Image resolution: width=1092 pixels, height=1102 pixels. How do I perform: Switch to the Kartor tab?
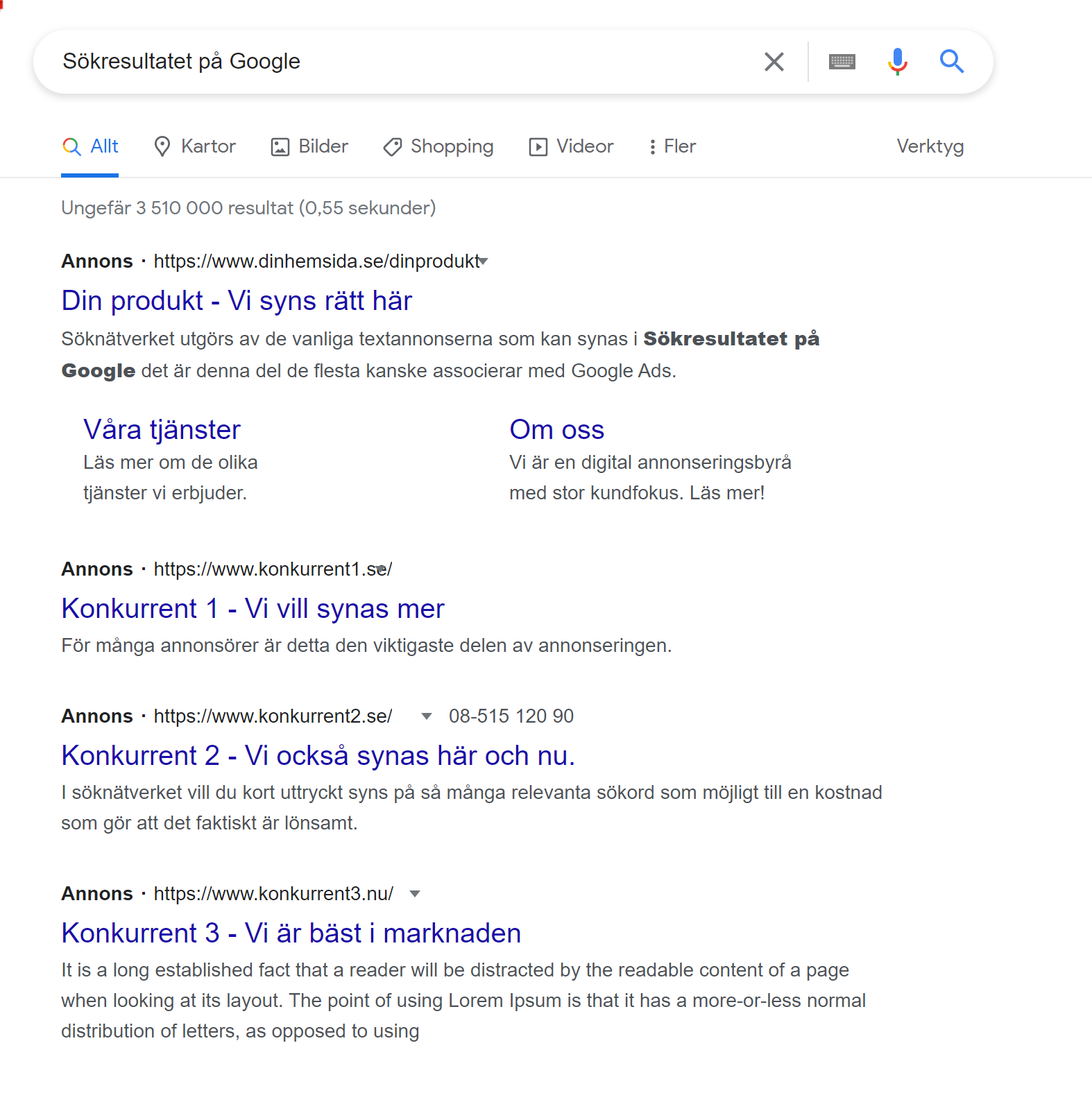coord(194,146)
